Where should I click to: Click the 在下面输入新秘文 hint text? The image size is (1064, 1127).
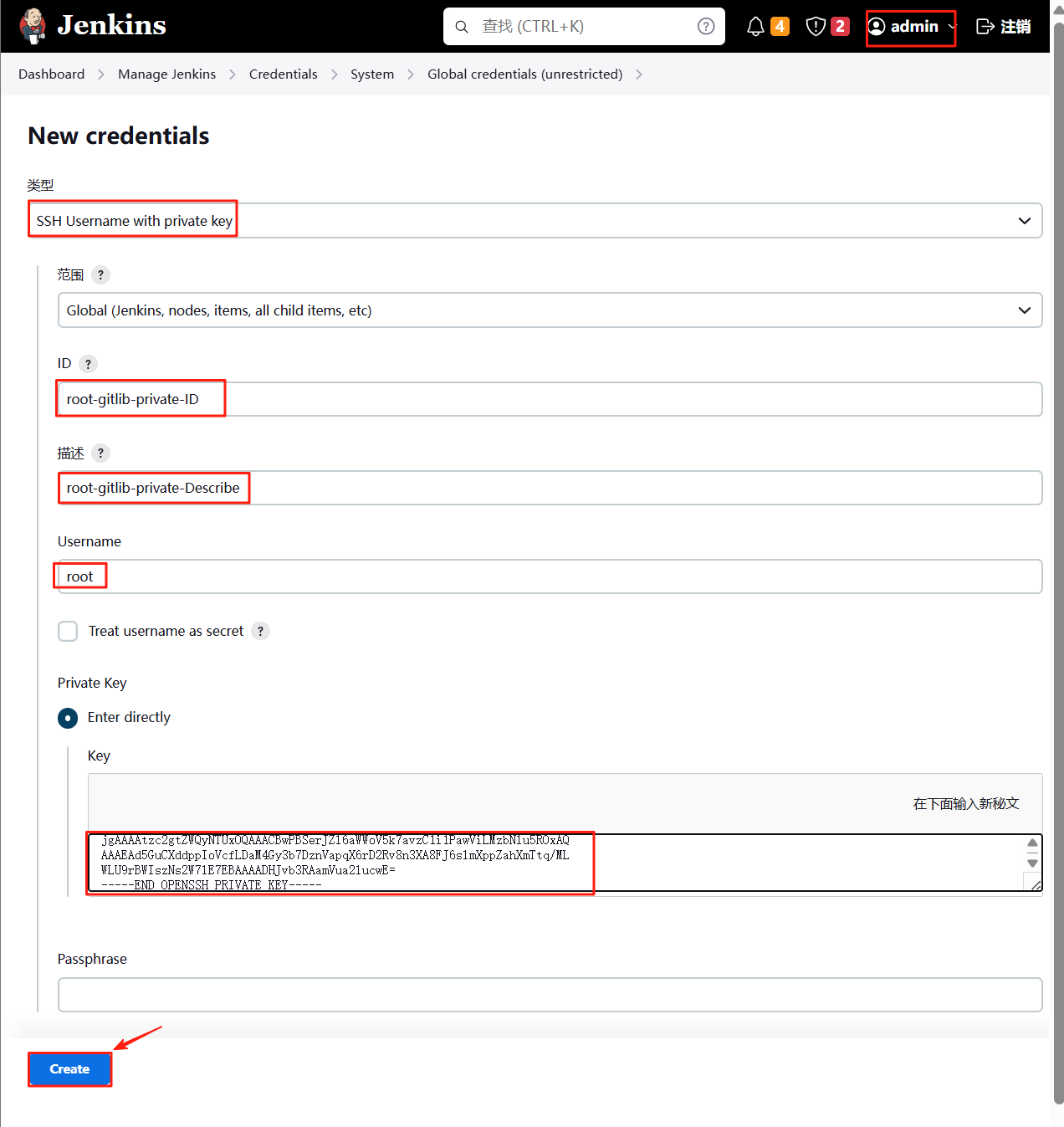[x=966, y=804]
